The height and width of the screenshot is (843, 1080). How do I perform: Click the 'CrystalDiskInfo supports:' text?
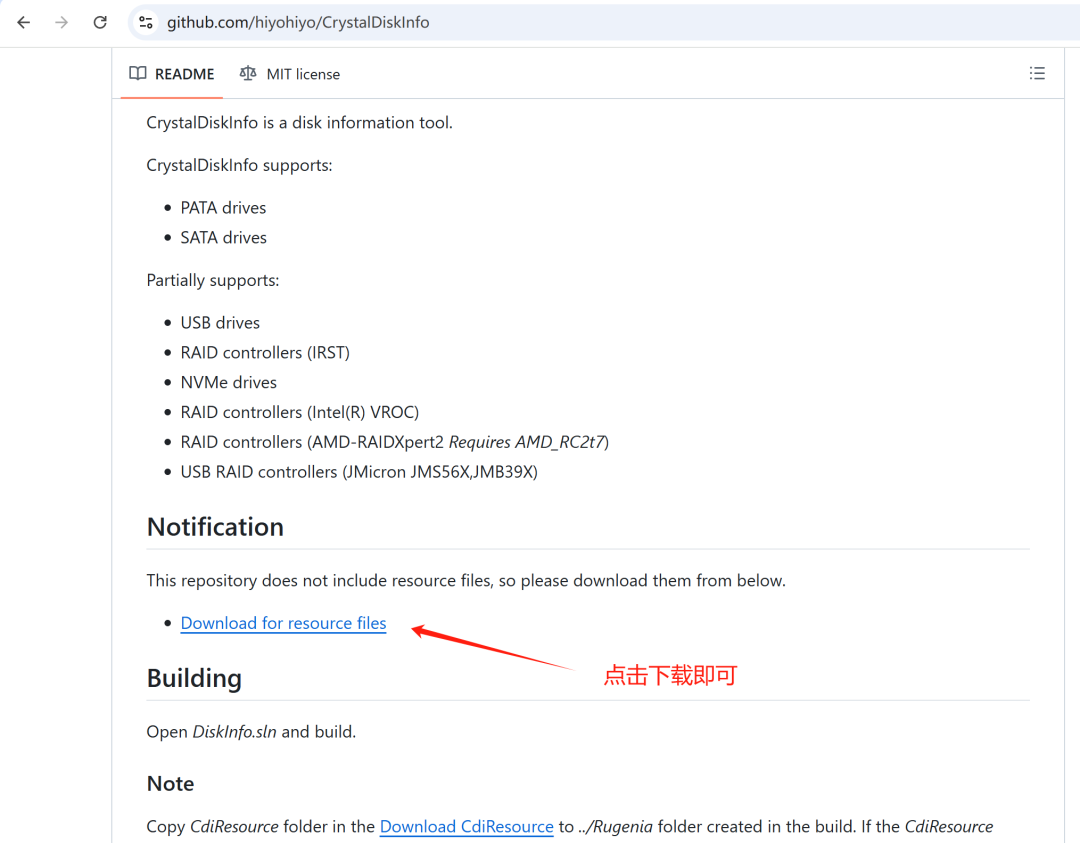(239, 165)
